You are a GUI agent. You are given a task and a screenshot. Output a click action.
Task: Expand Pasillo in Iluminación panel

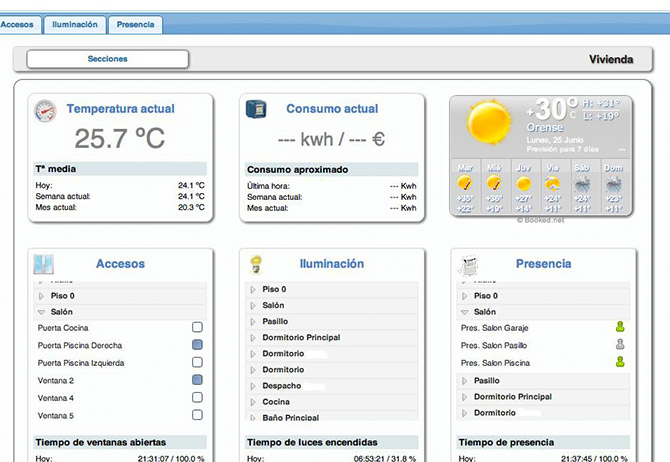pos(253,321)
